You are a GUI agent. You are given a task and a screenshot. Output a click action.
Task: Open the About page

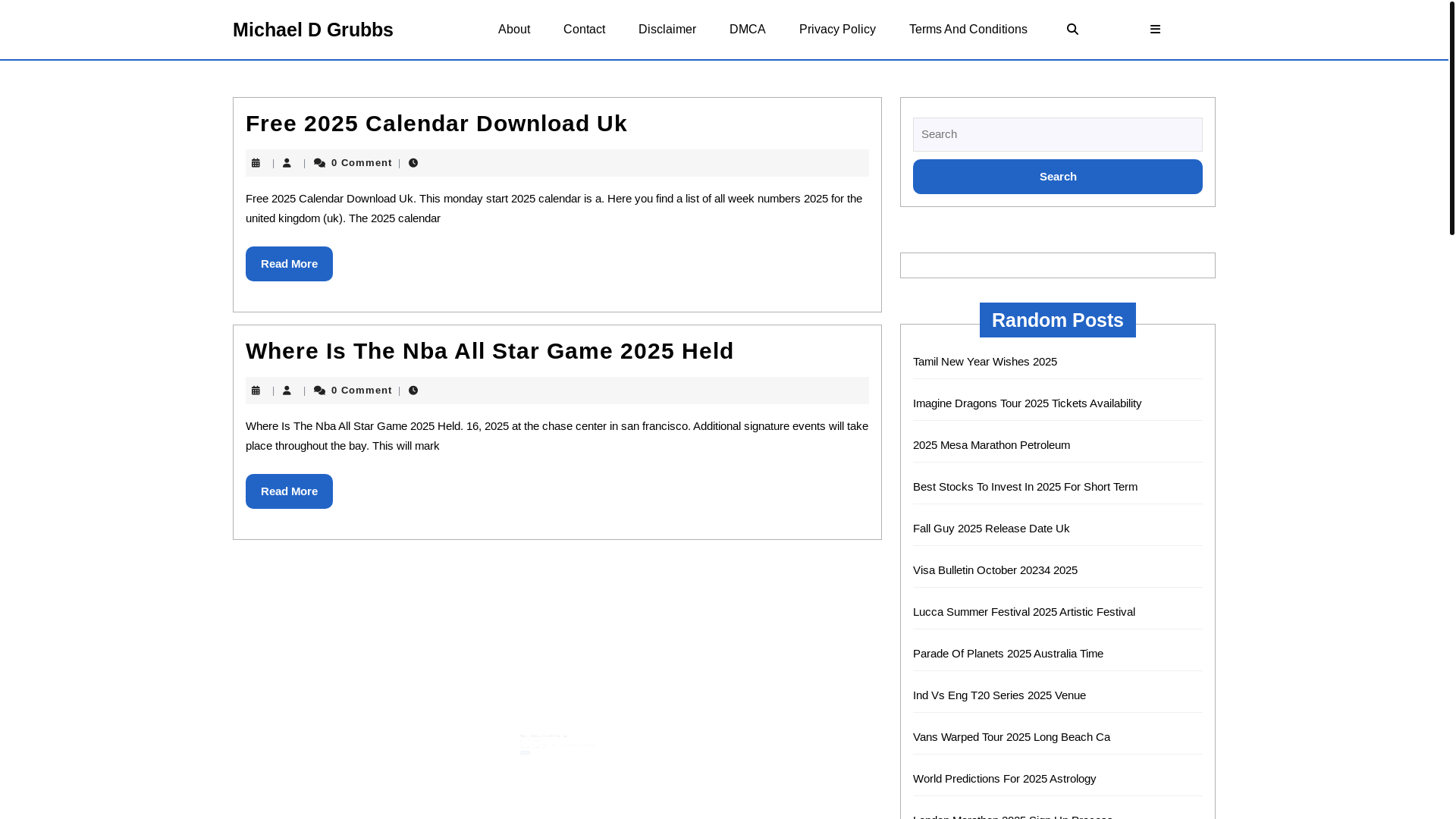pos(514,29)
